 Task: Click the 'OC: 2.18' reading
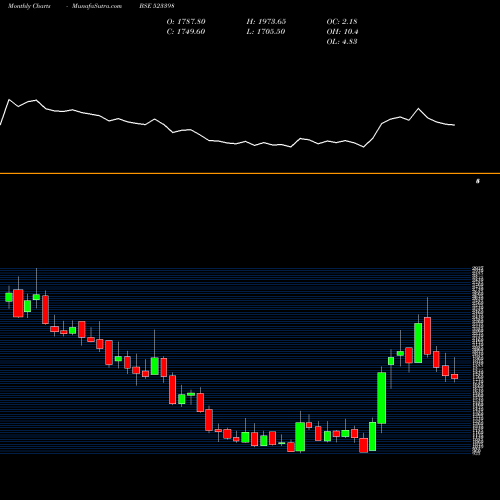coord(342,22)
